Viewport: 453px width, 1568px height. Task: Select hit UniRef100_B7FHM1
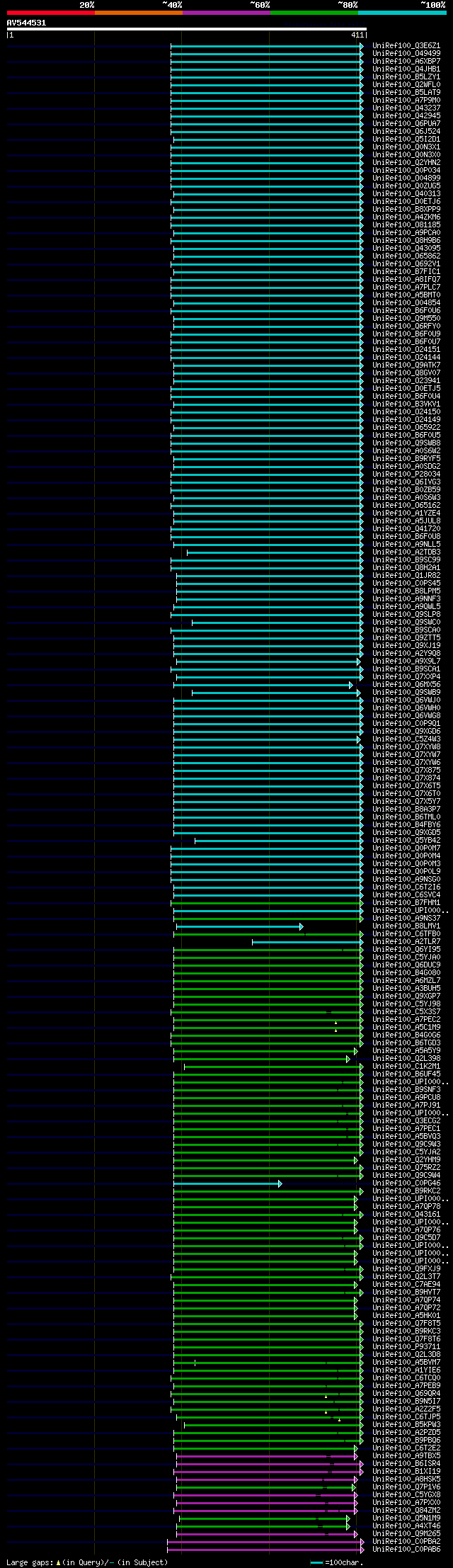406,903
